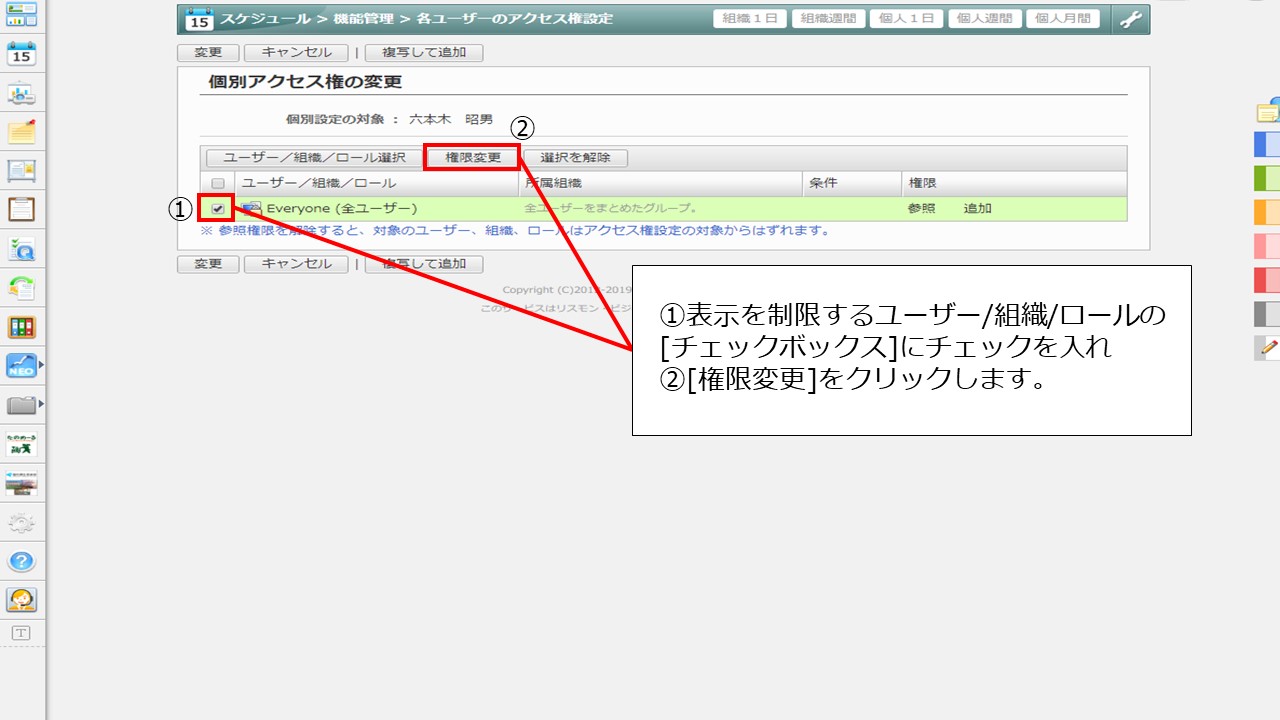The image size is (1280, 720).
Task: Expand the arrow next to the grey folder icon
Action: click(x=41, y=404)
